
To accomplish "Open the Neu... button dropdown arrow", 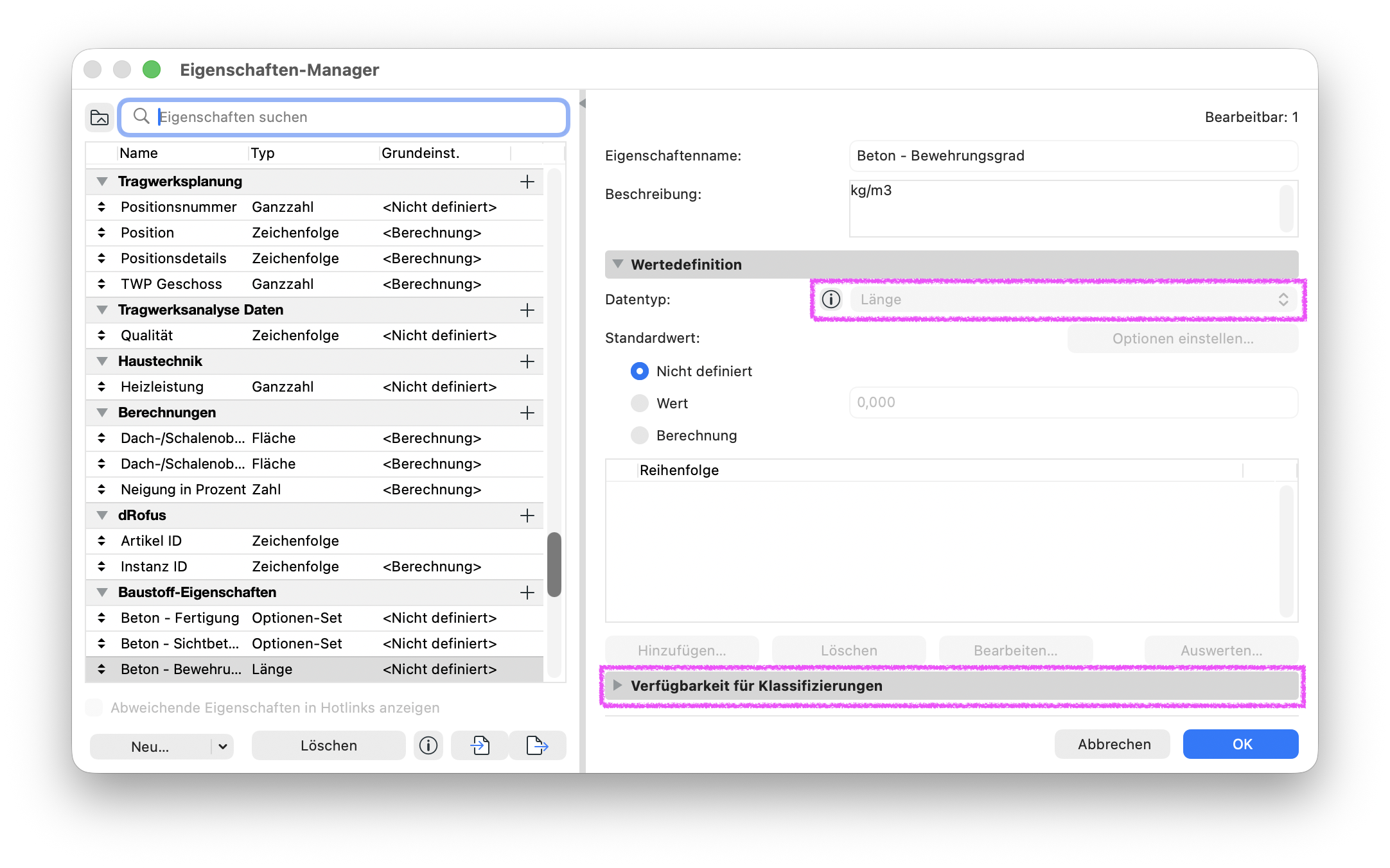I will [223, 746].
